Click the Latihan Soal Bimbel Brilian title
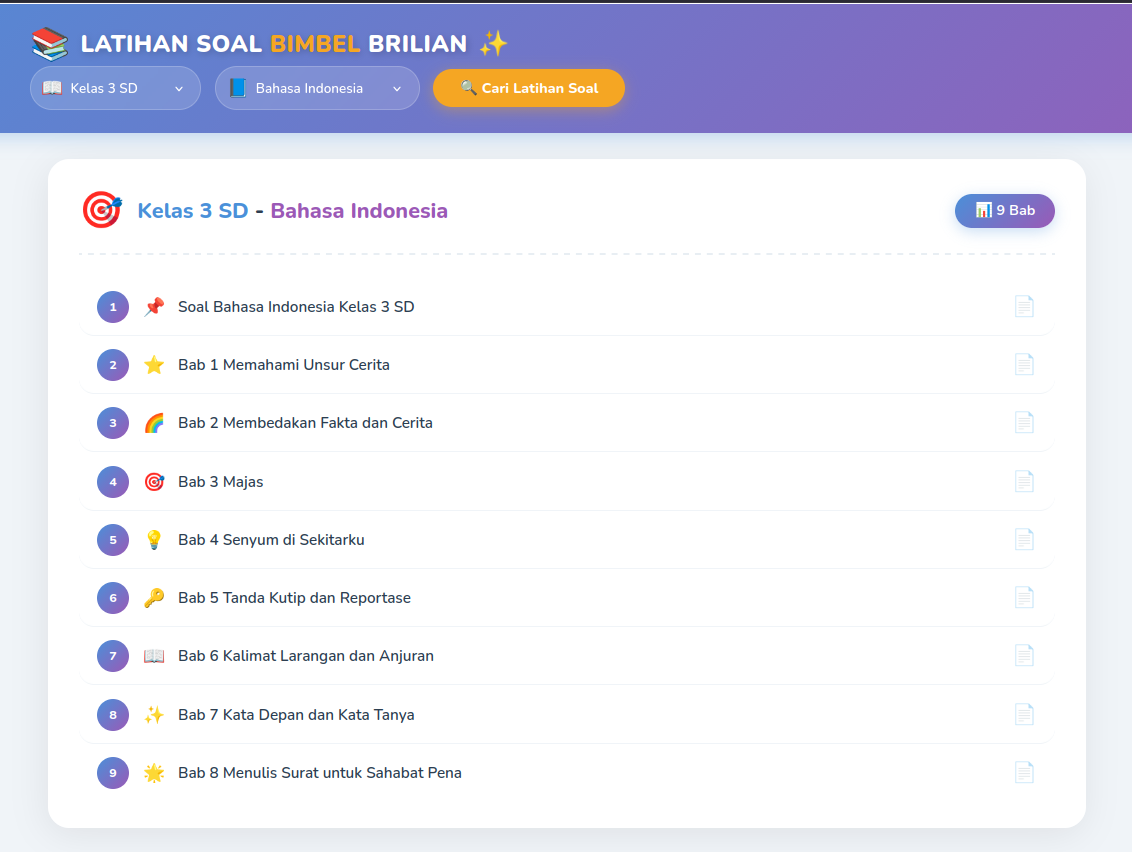1132x852 pixels. pos(274,44)
